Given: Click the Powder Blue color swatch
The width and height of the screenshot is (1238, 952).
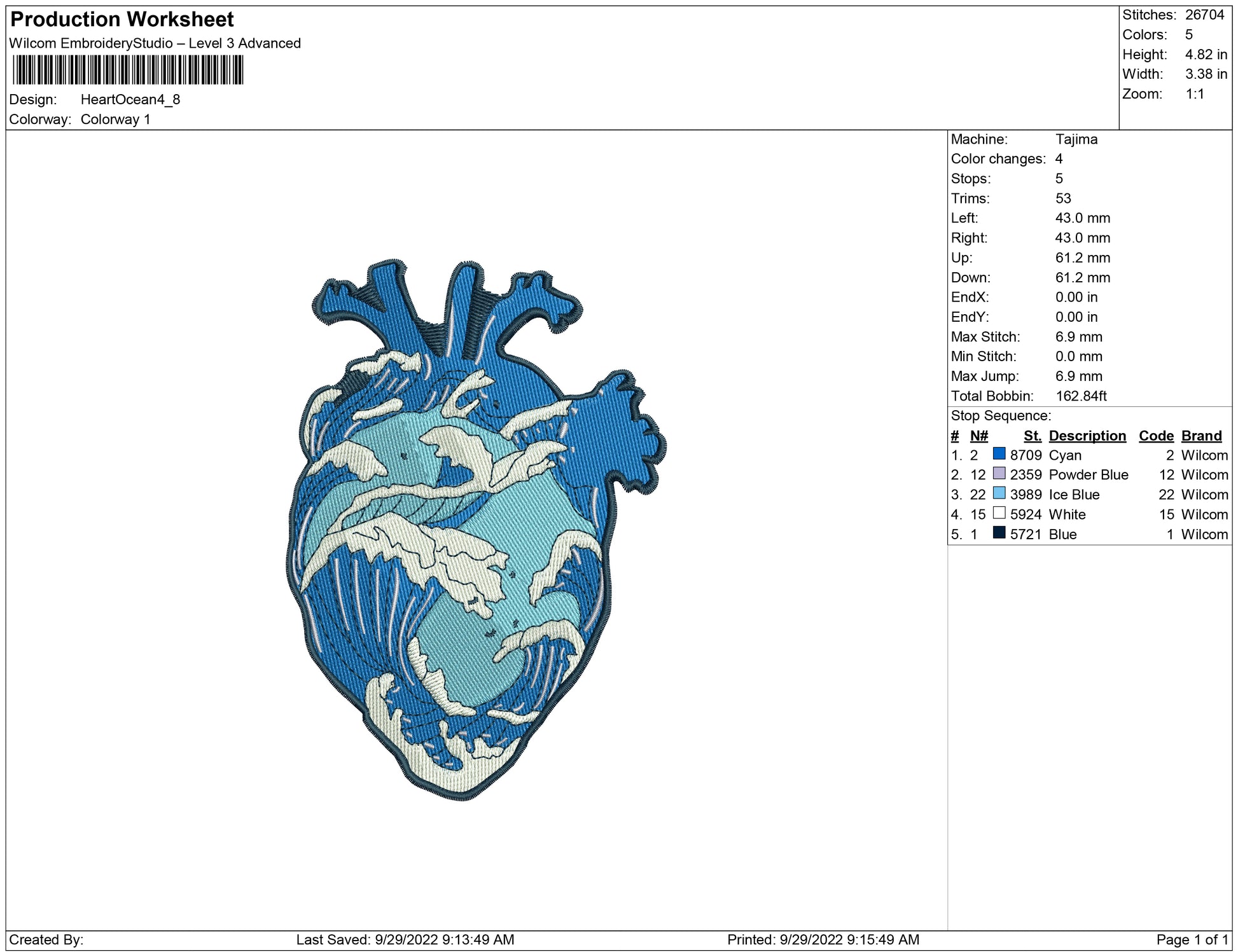Looking at the screenshot, I should pos(999,474).
